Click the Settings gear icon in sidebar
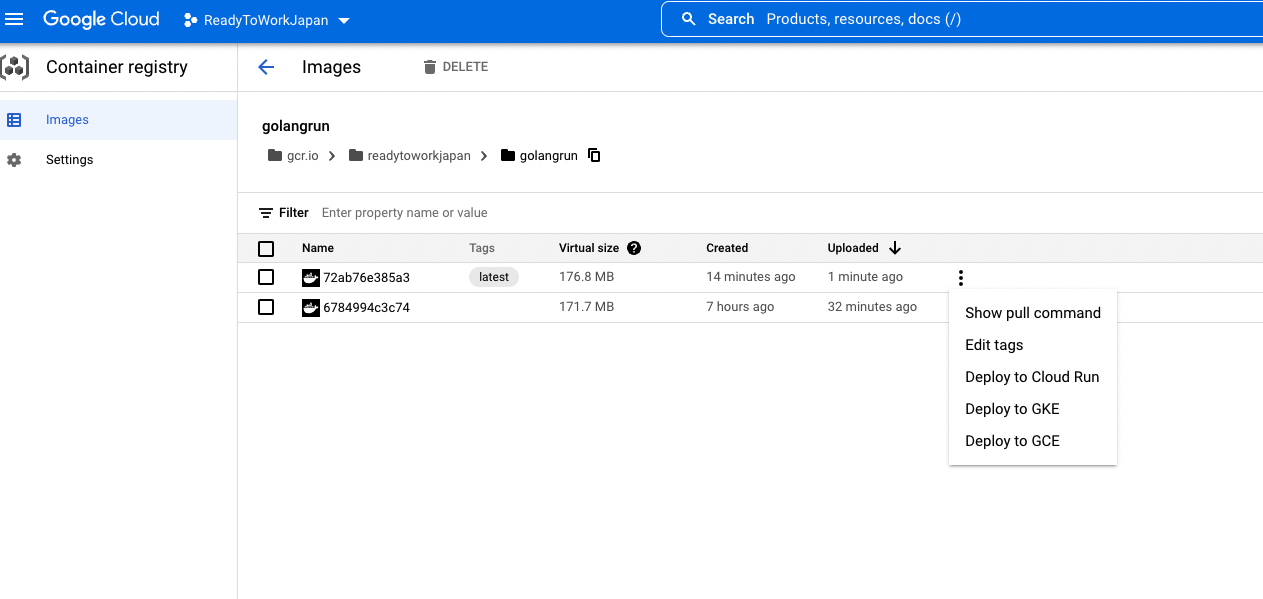Viewport: 1263px width, 599px height. pos(14,160)
